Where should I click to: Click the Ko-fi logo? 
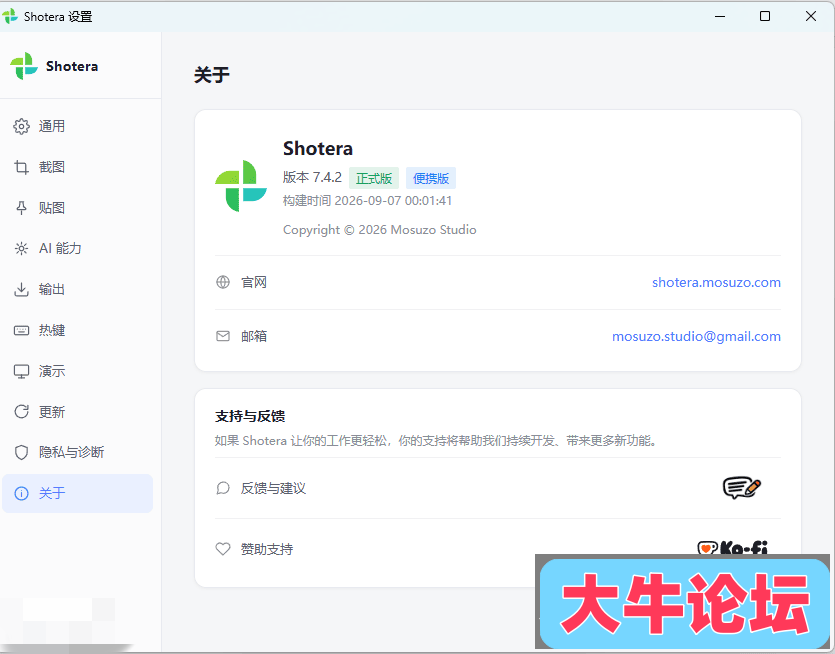733,547
